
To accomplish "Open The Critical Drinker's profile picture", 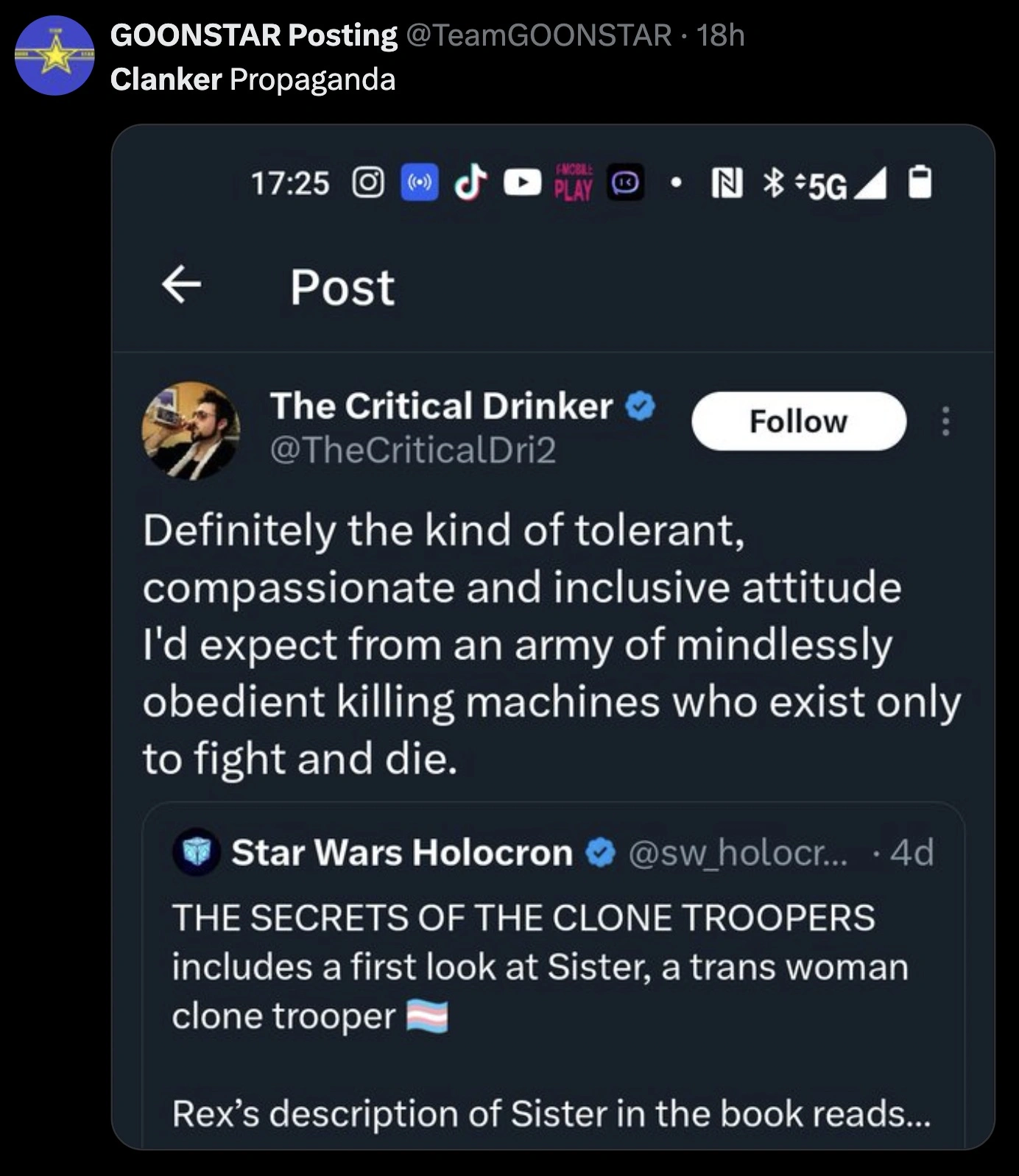I will pyautogui.click(x=190, y=428).
